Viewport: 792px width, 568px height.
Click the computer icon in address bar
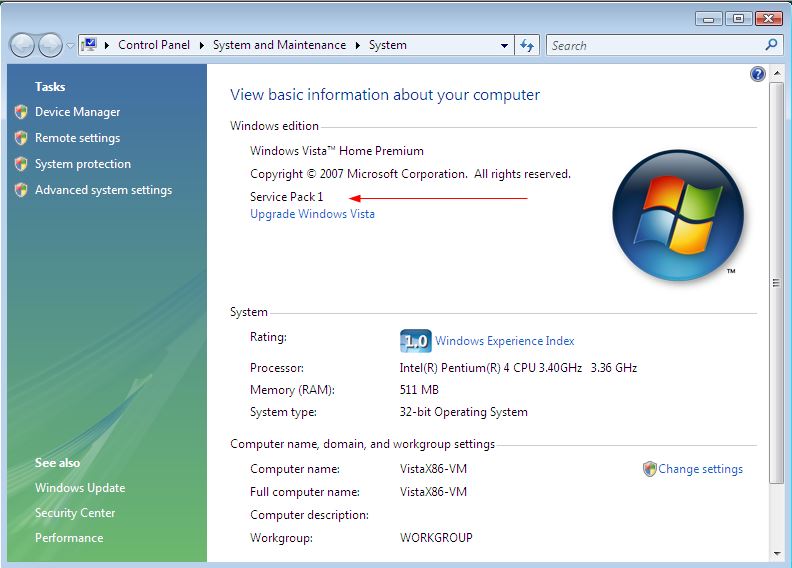coord(90,45)
